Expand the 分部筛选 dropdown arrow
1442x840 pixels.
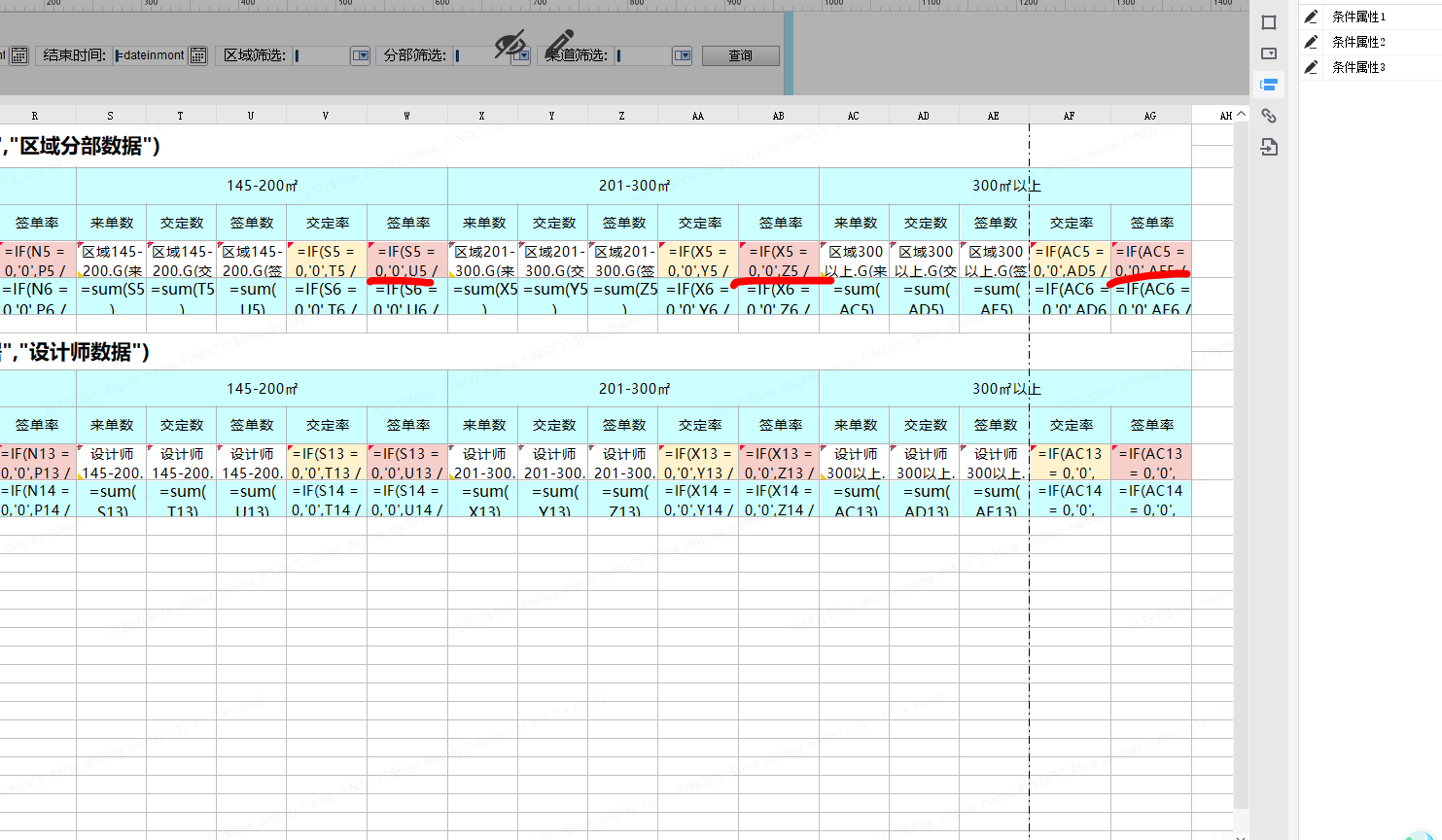[520, 55]
